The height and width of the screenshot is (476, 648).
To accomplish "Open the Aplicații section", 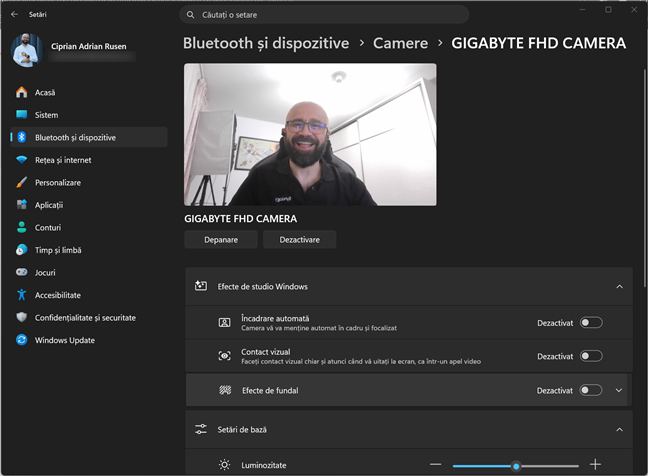I will tap(89, 205).
